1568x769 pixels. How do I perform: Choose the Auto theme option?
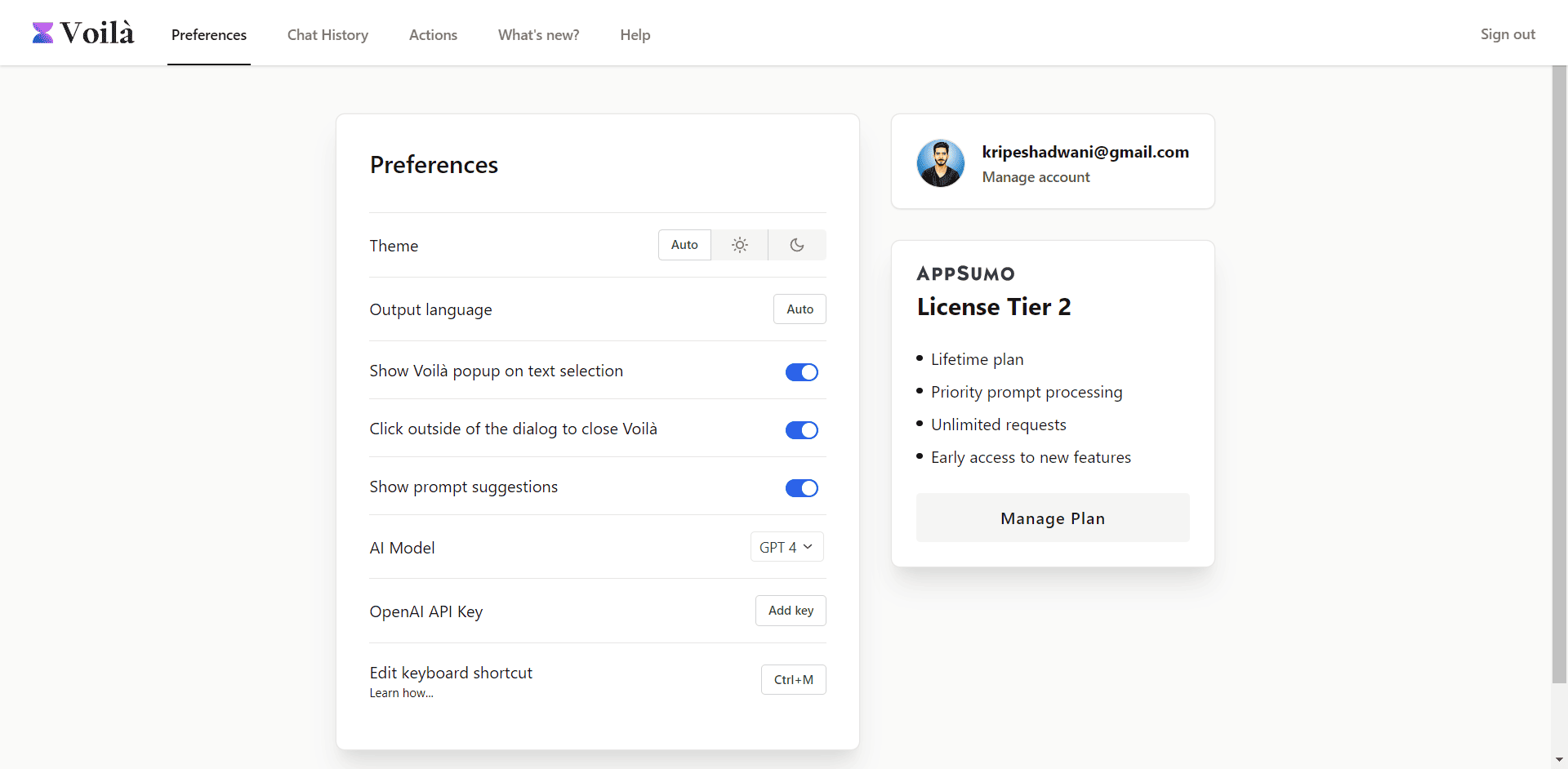(x=684, y=245)
